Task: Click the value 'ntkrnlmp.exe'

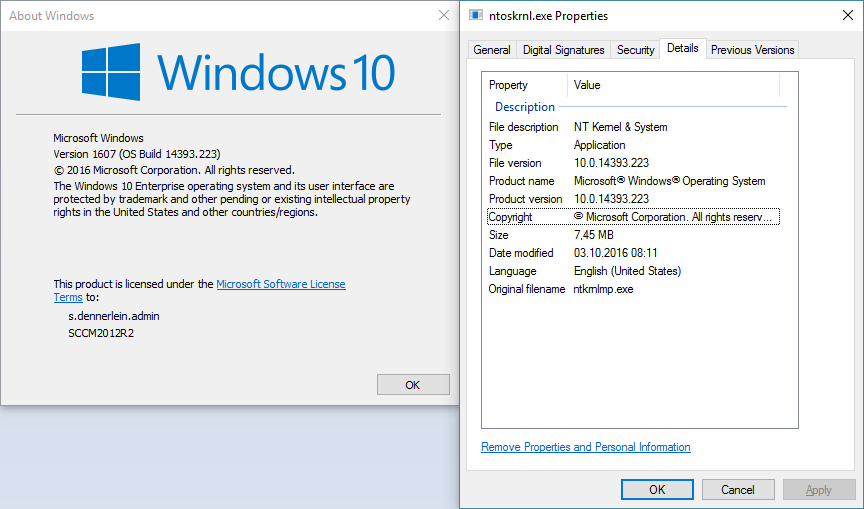Action: point(603,289)
